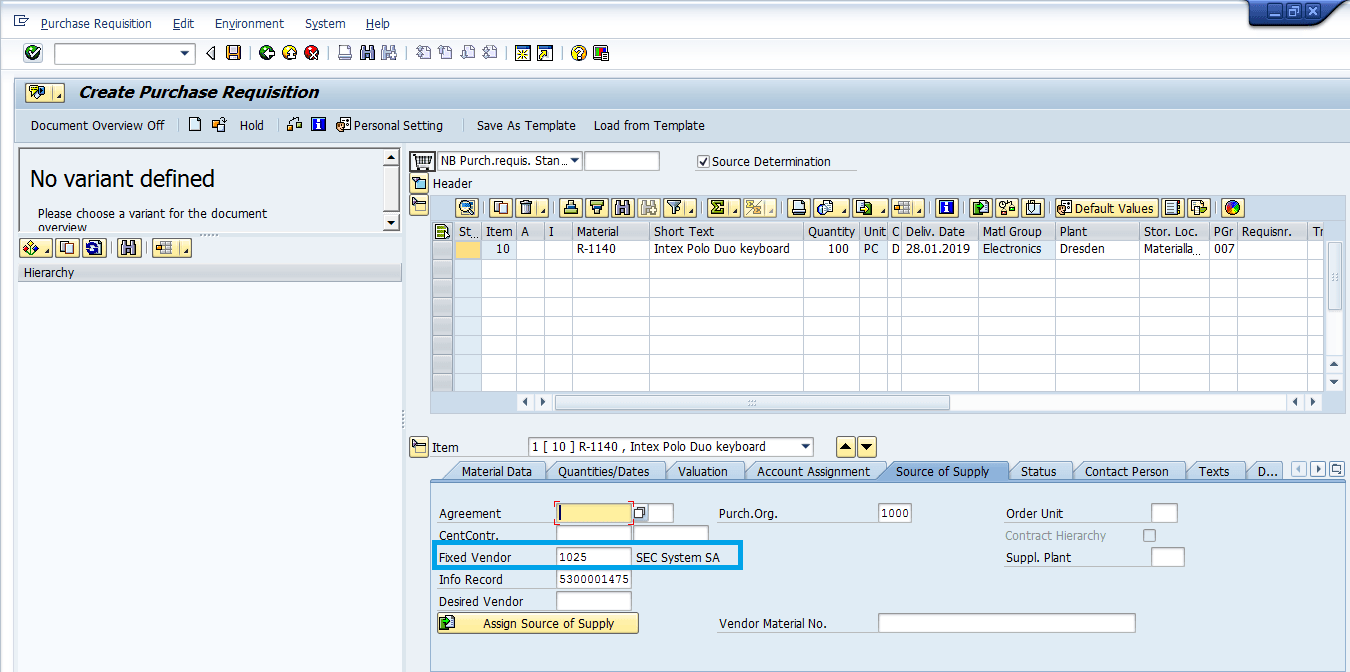Open the Edit menu
The image size is (1350, 672).
click(183, 23)
